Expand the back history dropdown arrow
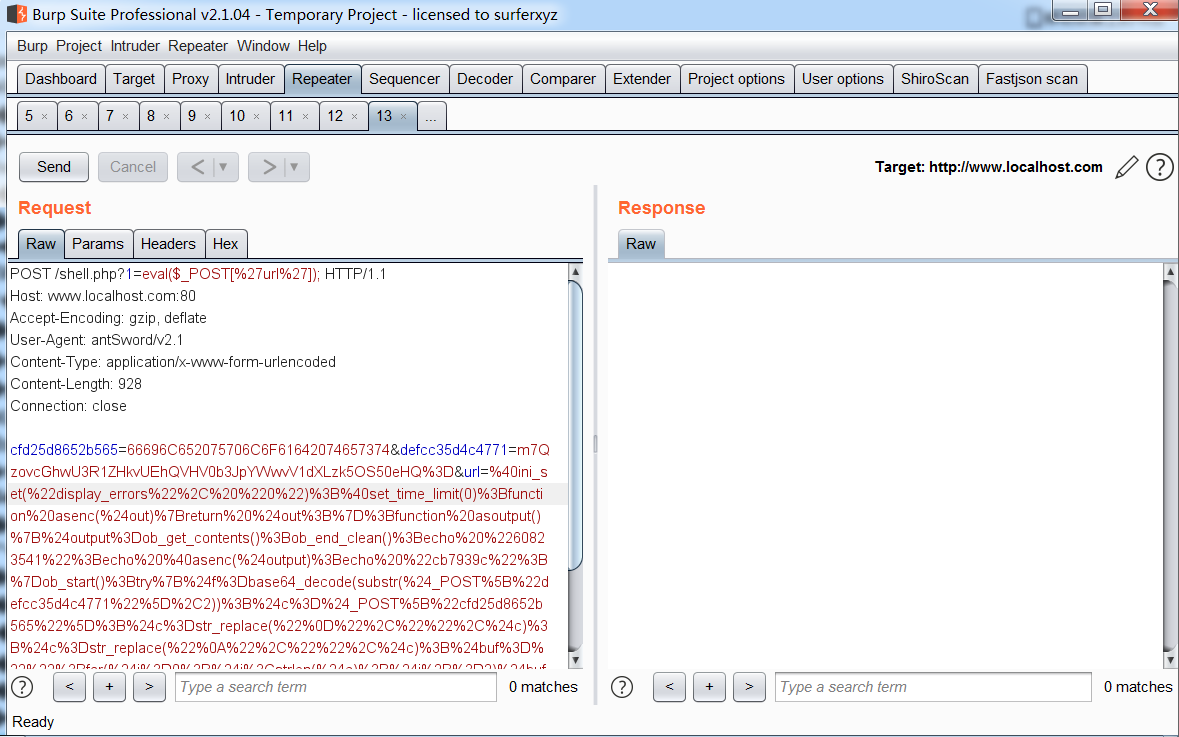 223,167
